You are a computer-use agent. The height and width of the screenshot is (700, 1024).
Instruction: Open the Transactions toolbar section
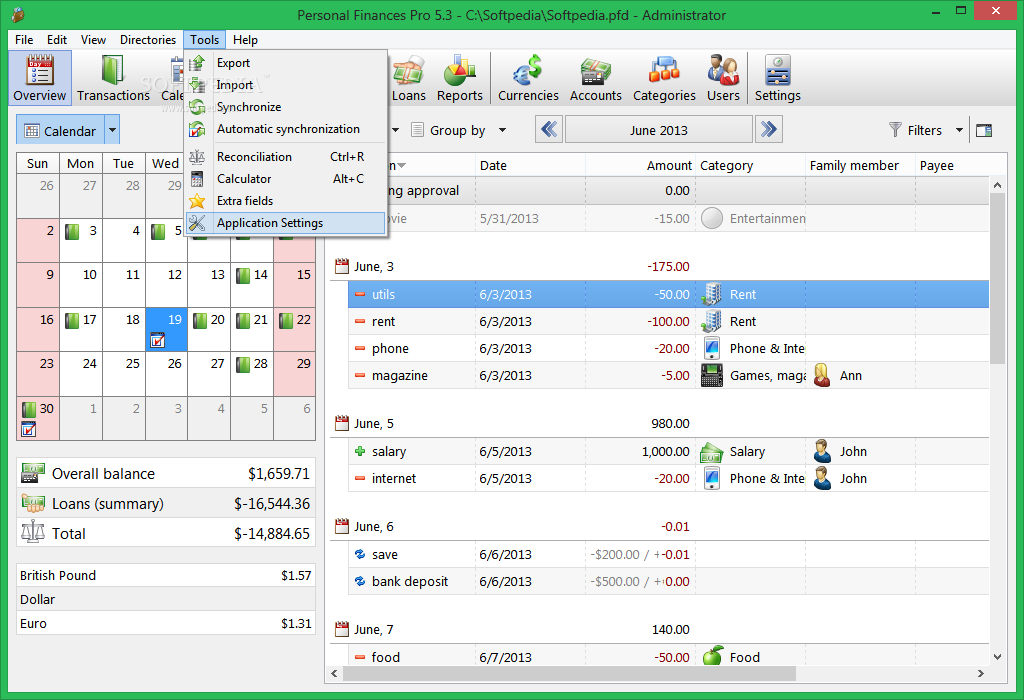113,78
